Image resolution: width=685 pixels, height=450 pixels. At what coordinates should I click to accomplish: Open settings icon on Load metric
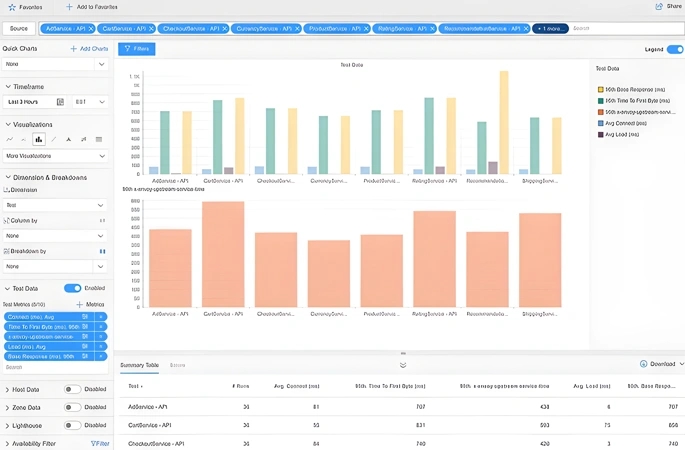click(85, 346)
